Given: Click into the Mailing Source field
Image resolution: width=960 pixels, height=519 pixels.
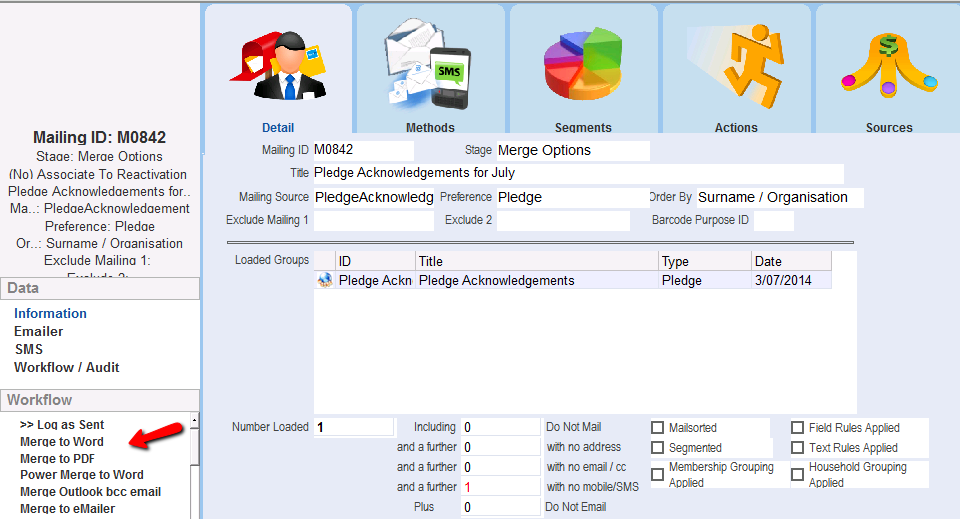Looking at the screenshot, I should (x=373, y=197).
